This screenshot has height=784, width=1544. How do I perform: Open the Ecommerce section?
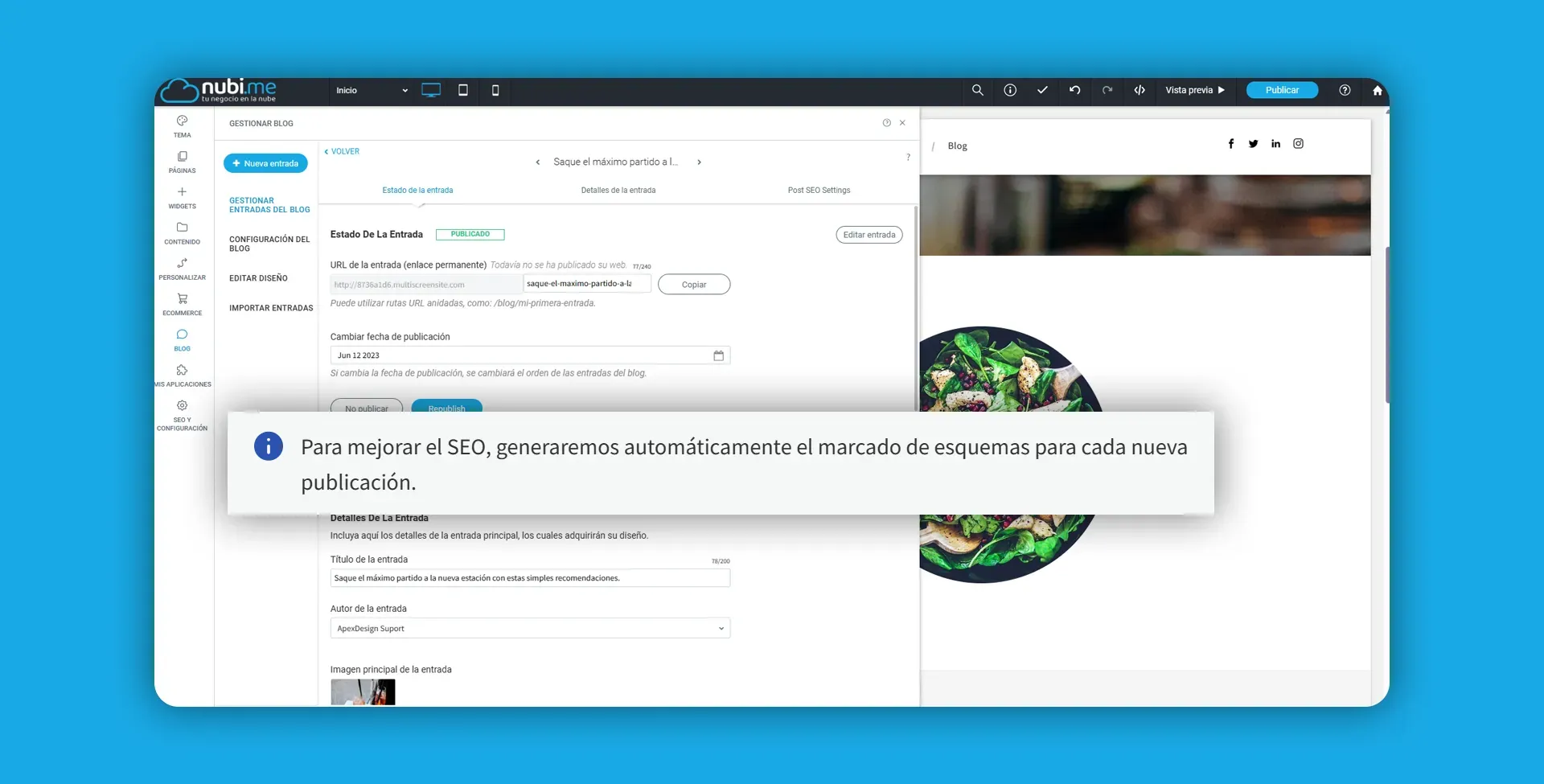[183, 304]
